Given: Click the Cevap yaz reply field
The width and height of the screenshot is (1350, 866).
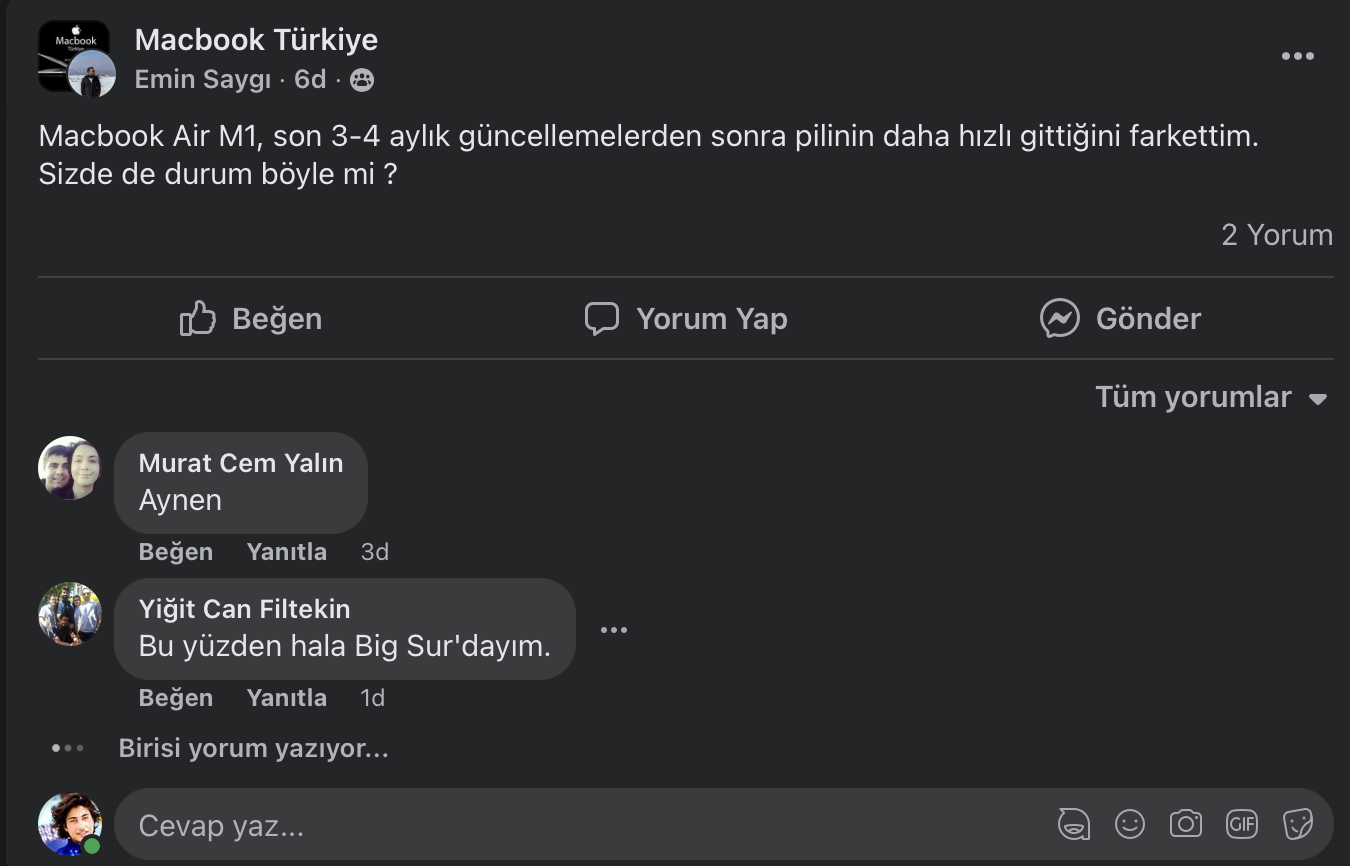Looking at the screenshot, I should coord(580,826).
